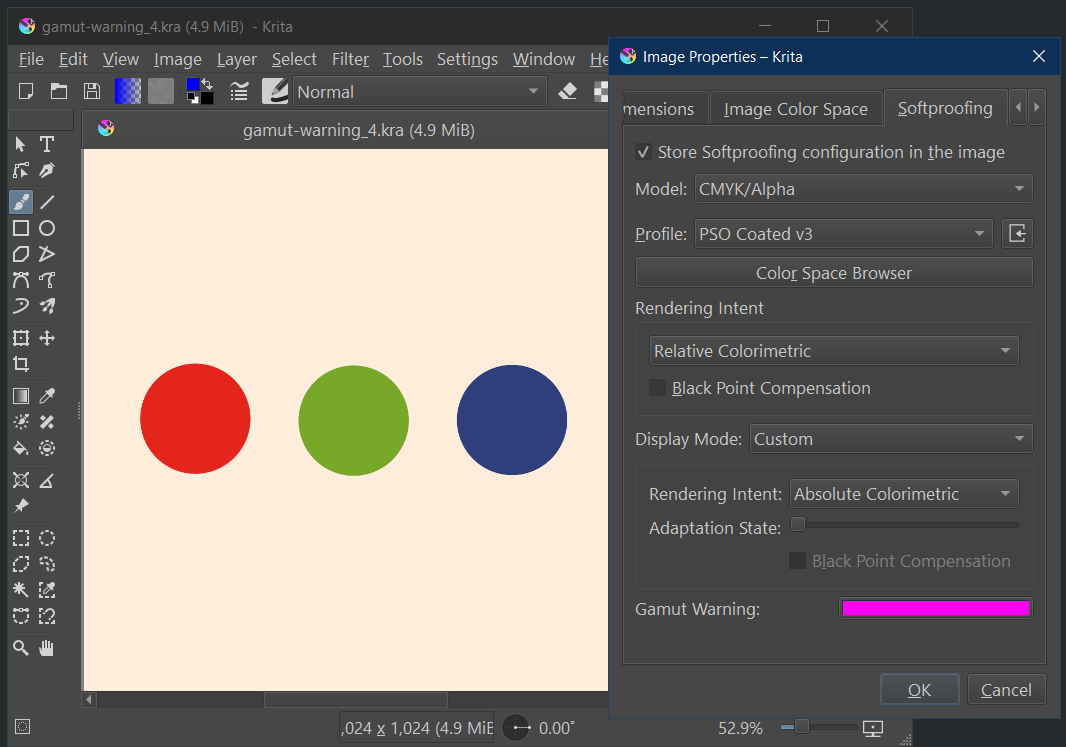The height and width of the screenshot is (747, 1066).
Task: Toggle the eraser mode button
Action: (568, 91)
